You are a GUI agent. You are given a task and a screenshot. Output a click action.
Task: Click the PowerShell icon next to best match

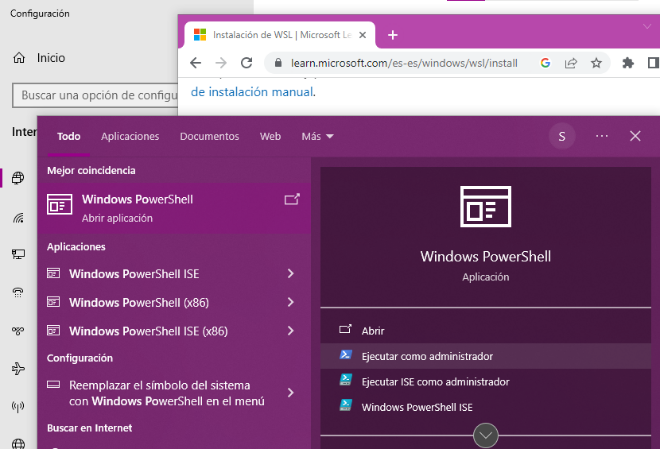point(59,204)
